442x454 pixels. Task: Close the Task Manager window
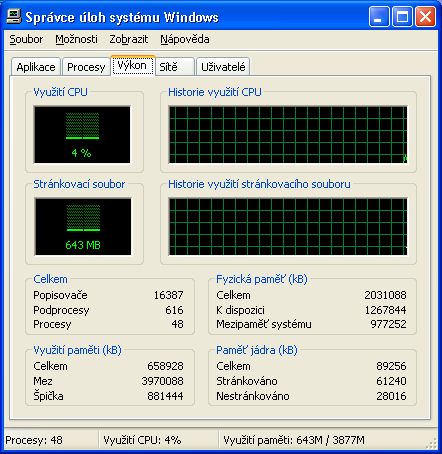425,16
